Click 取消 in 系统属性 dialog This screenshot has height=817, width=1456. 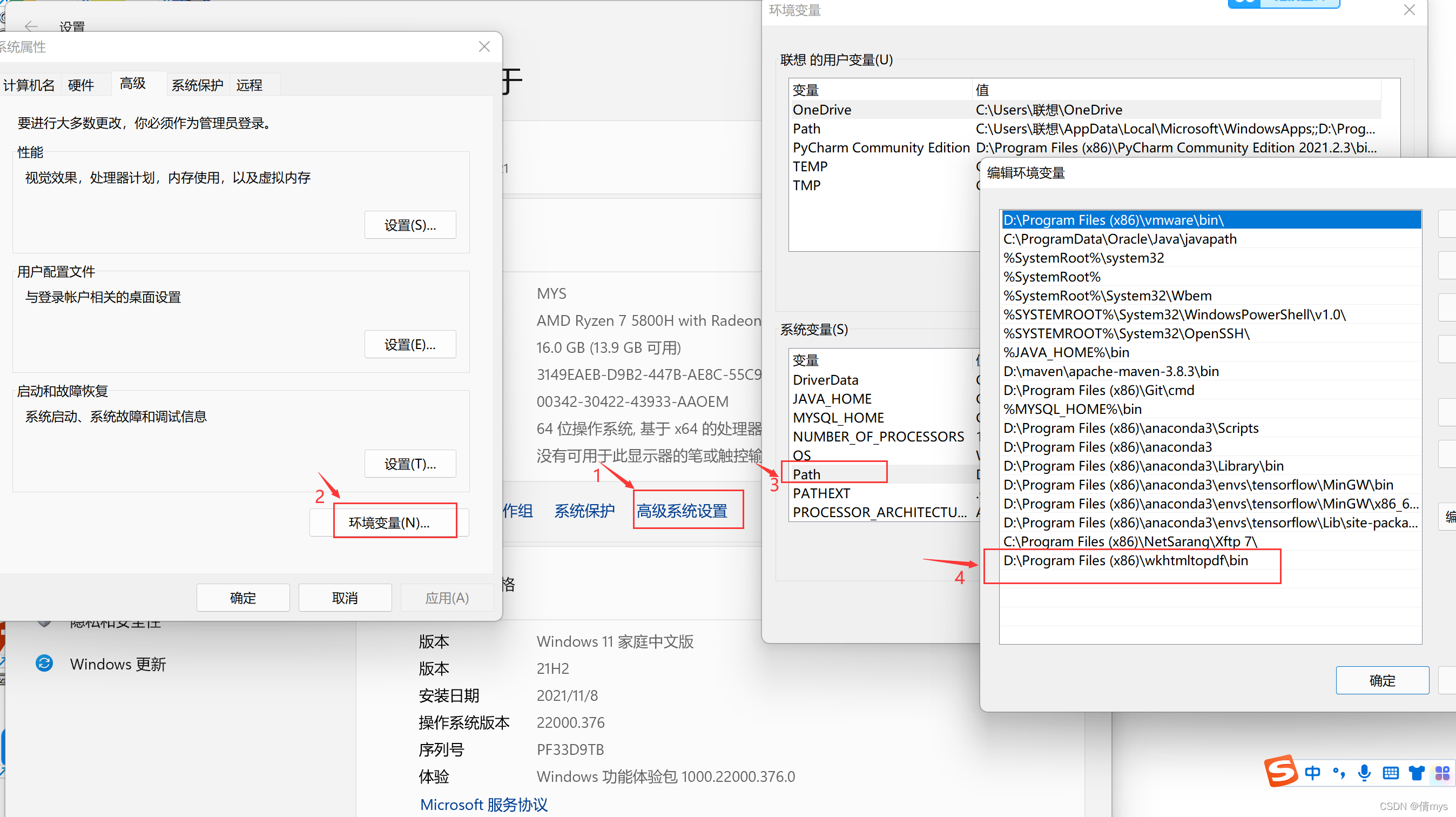[x=345, y=598]
